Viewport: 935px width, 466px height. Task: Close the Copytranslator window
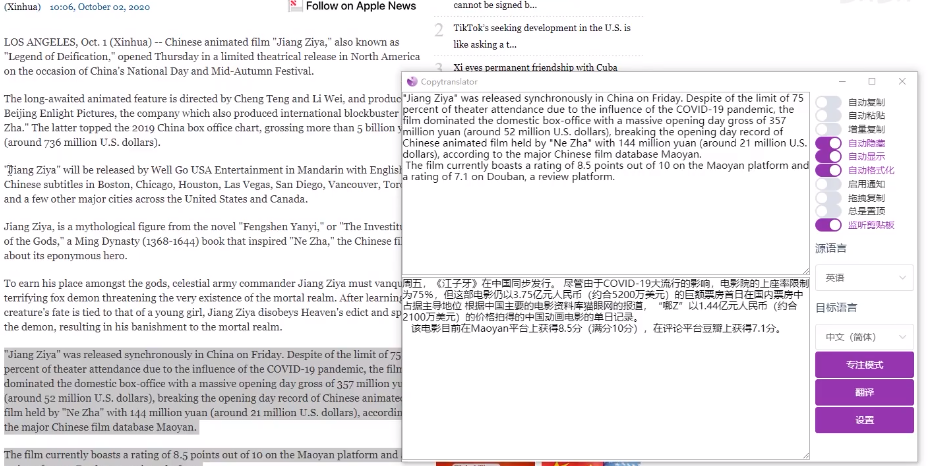point(902,82)
